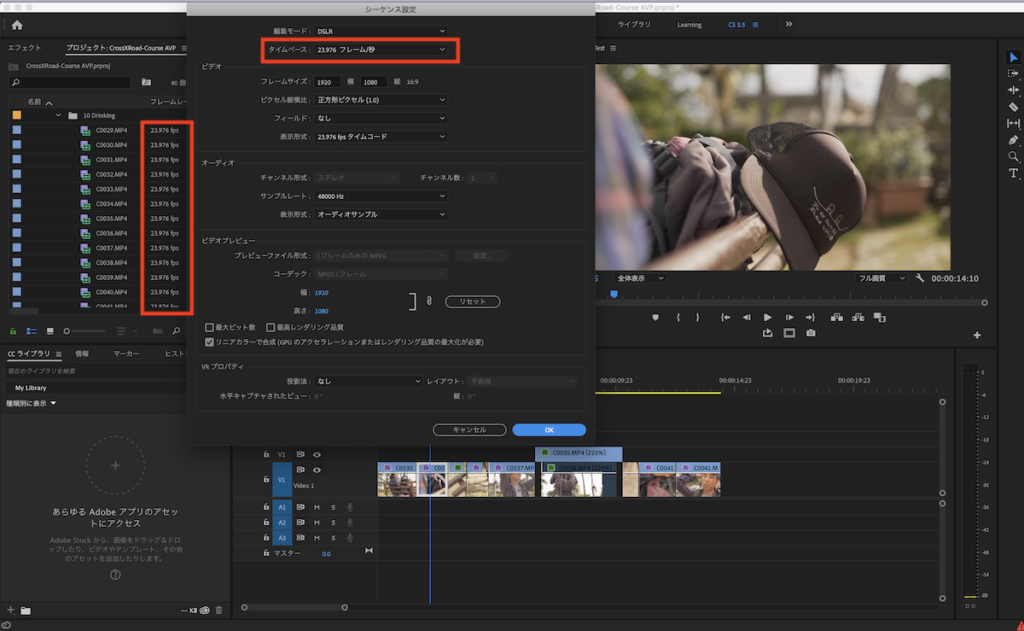Click the Export Frame camera icon below the monitor

810,333
